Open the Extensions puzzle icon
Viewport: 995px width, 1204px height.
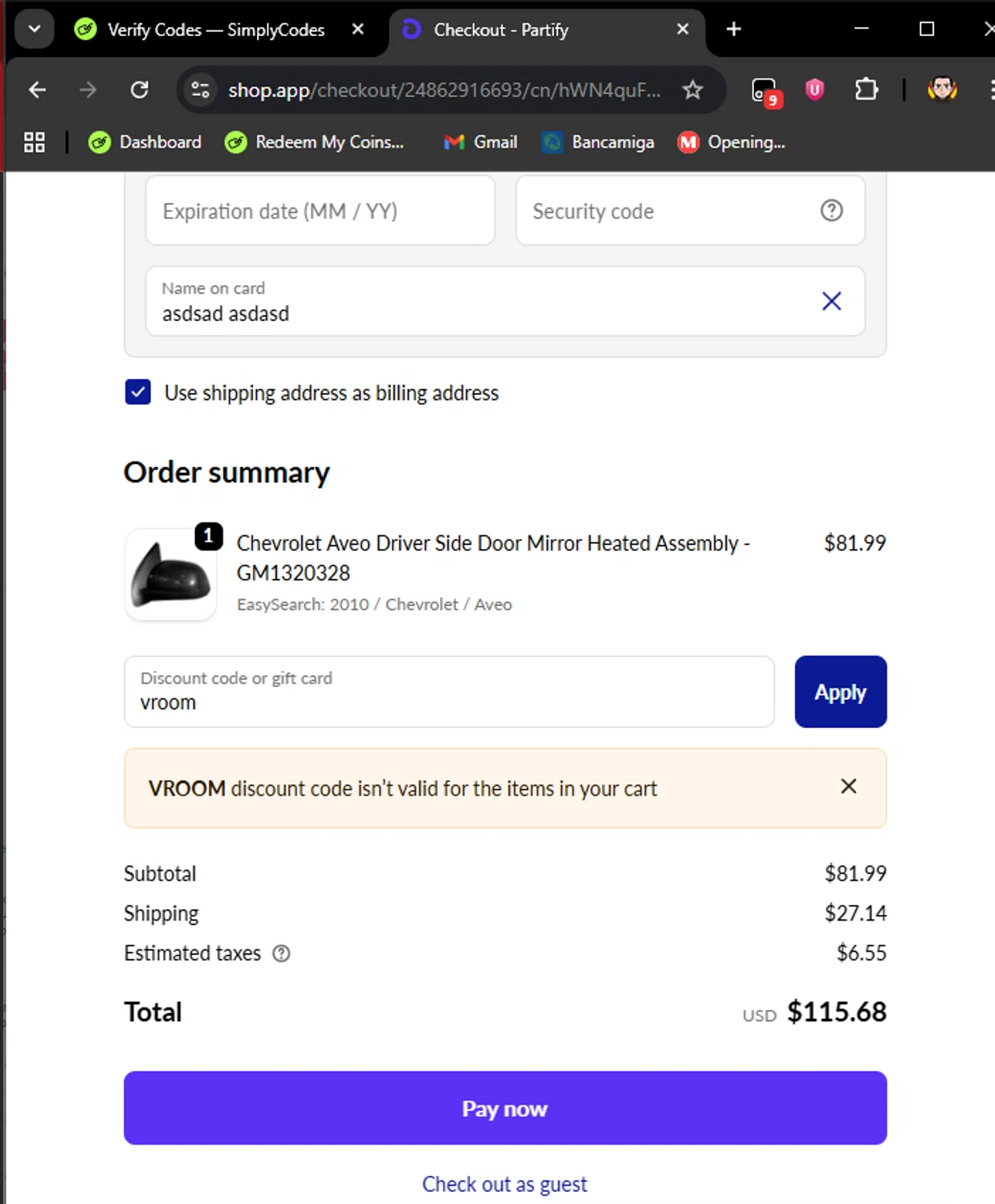866,89
